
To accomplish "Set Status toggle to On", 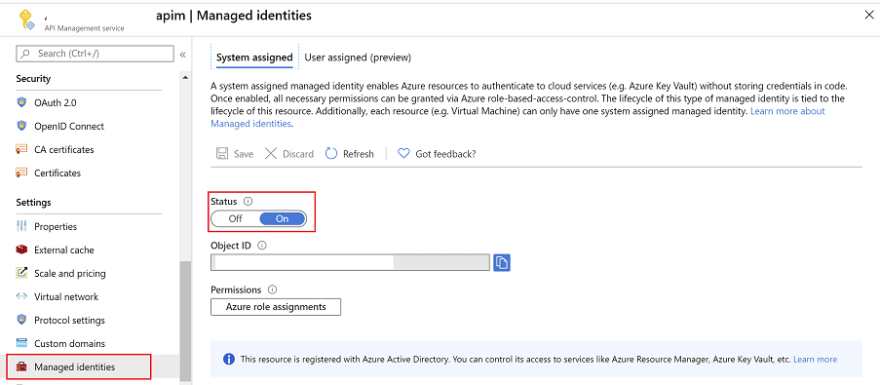I will tap(282, 219).
